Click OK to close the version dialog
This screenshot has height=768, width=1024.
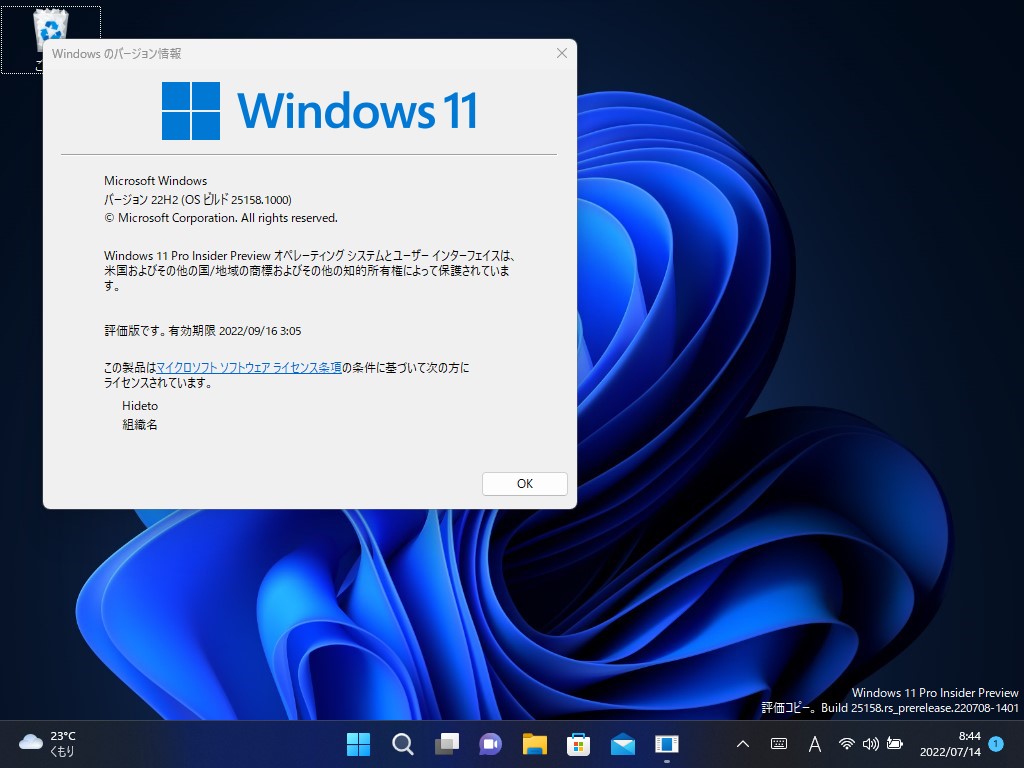pos(524,483)
